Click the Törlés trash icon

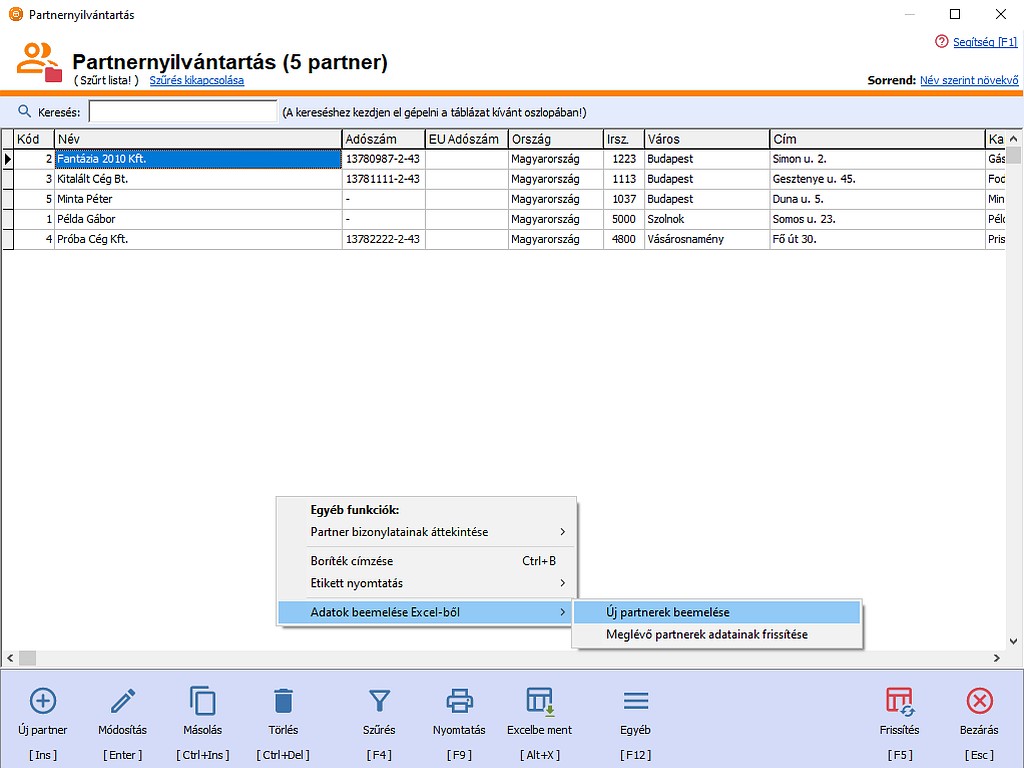click(283, 700)
